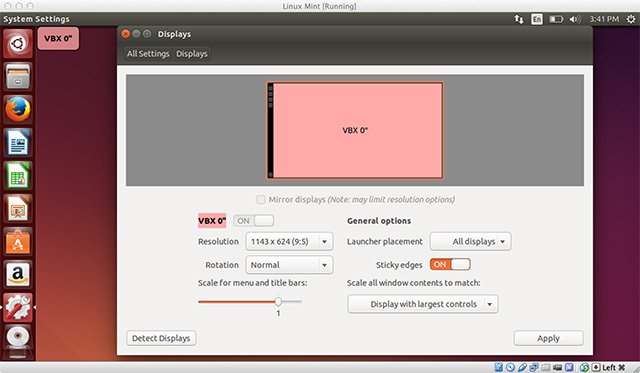Launch Firefox from the launcher
Image resolution: width=640 pixels, height=373 pixels.
[18, 109]
